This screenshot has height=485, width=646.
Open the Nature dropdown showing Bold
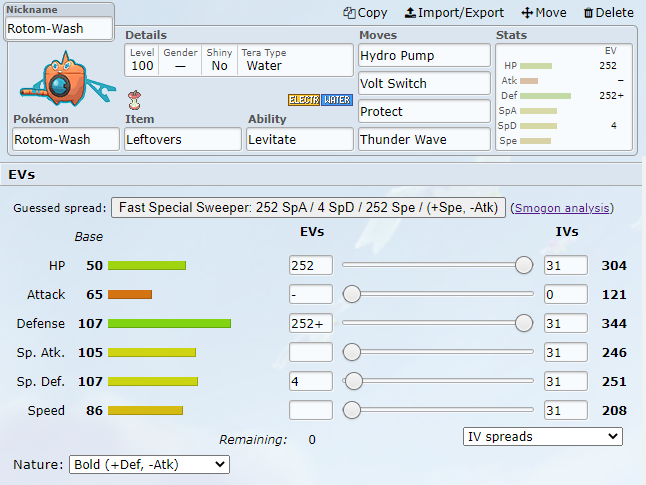point(149,464)
